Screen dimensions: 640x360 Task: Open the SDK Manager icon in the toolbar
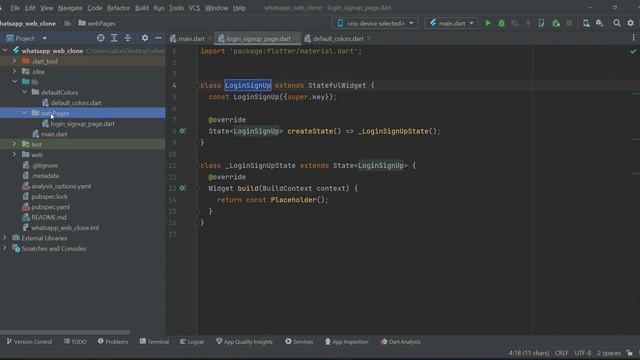point(600,24)
